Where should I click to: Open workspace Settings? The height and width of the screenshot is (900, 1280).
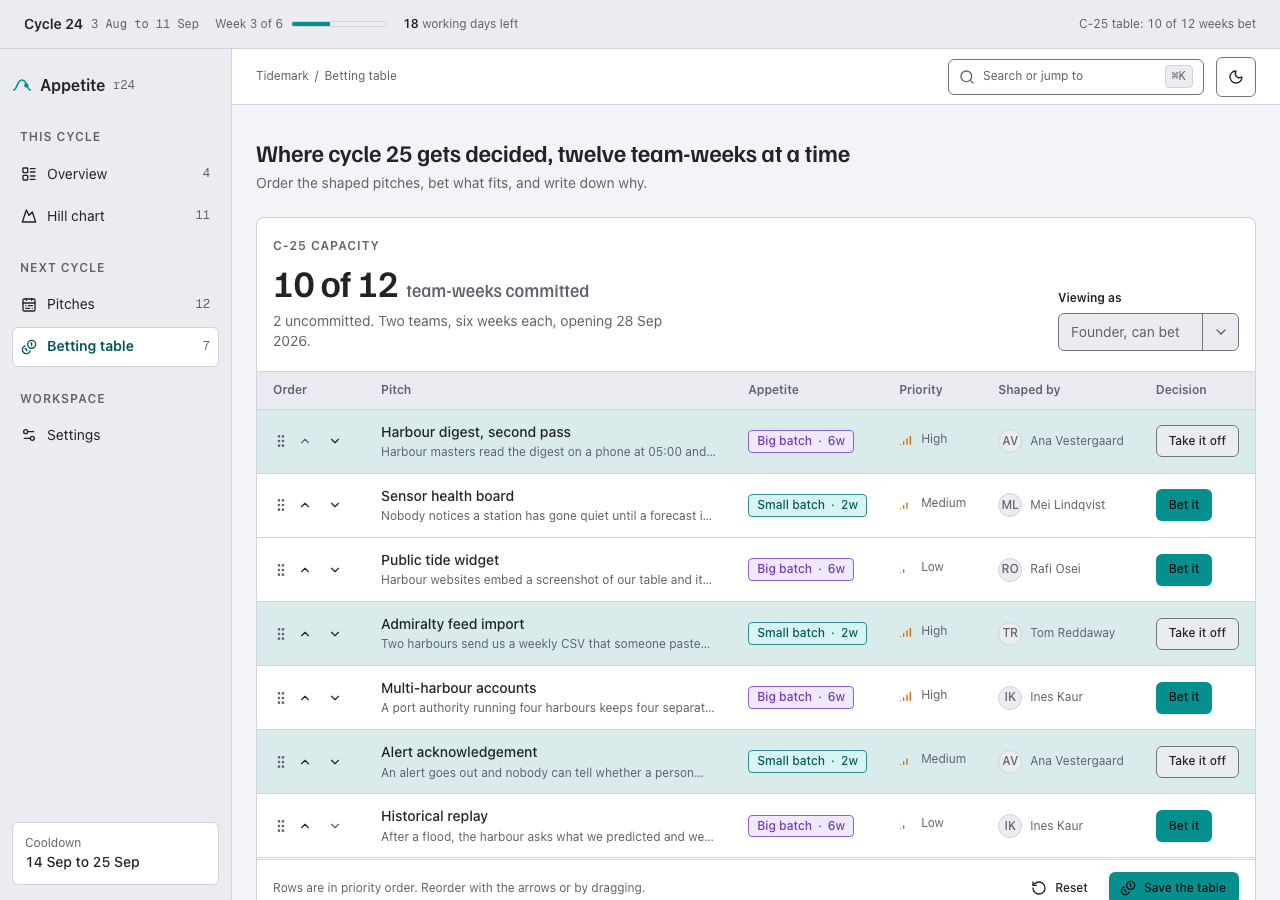coord(115,435)
